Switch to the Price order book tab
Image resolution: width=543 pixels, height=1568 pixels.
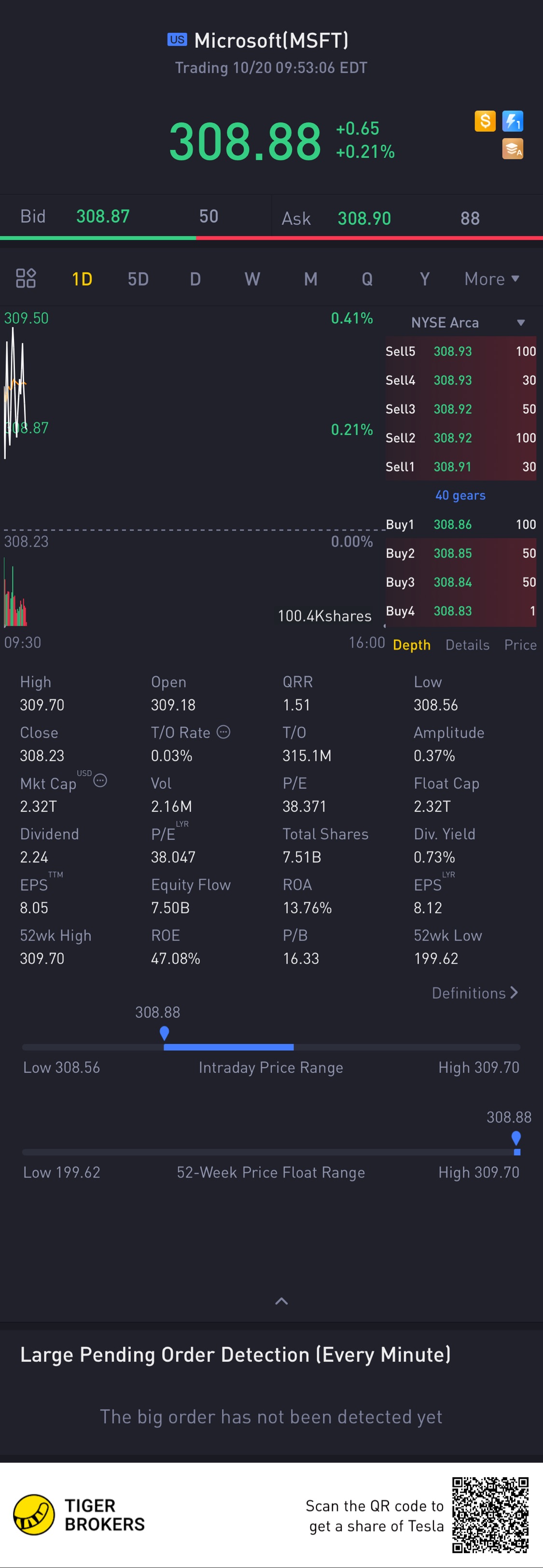pos(520,645)
